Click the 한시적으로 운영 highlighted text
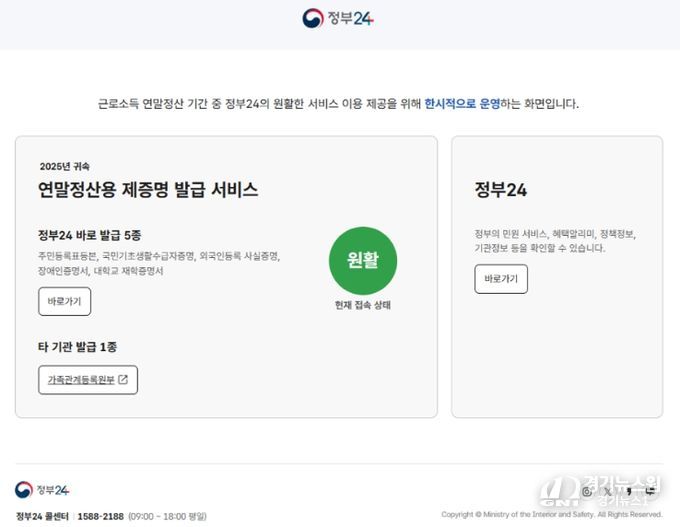The width and height of the screenshot is (680, 527). tap(462, 103)
